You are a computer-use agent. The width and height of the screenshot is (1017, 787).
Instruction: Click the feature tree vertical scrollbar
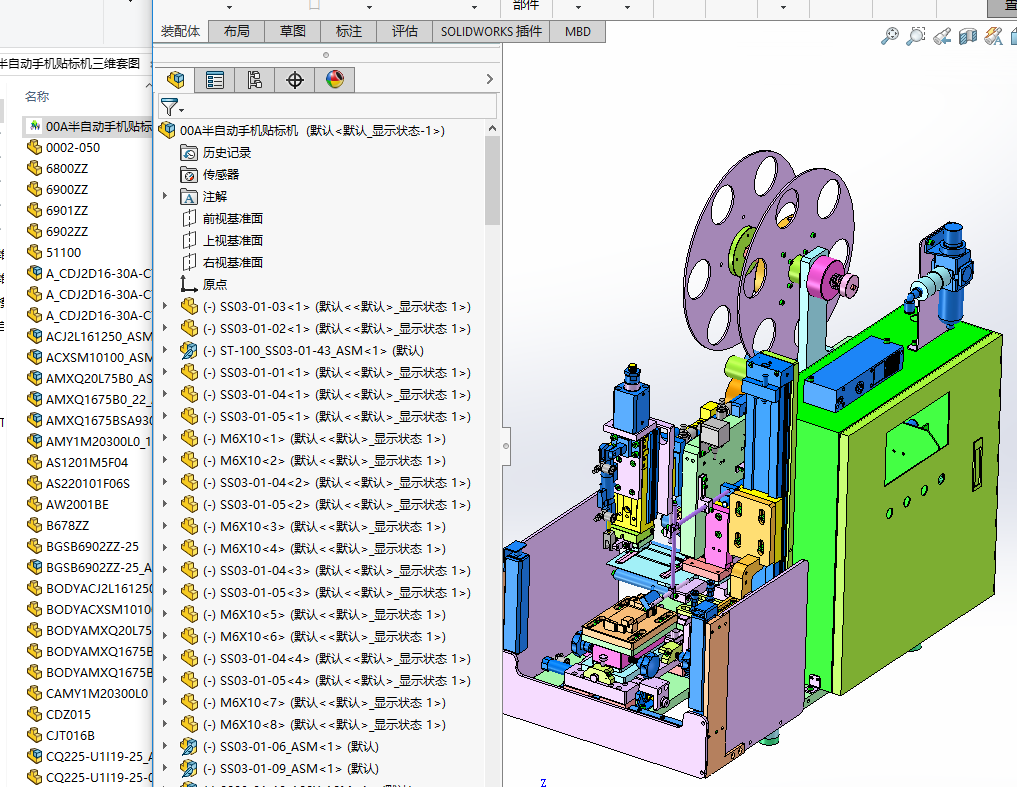(492, 180)
